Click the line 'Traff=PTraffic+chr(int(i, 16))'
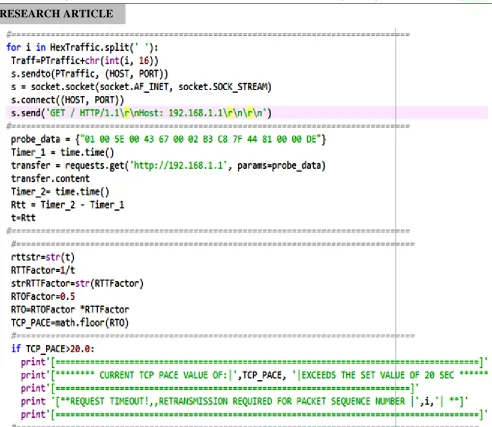 pyautogui.click(x=85, y=61)
